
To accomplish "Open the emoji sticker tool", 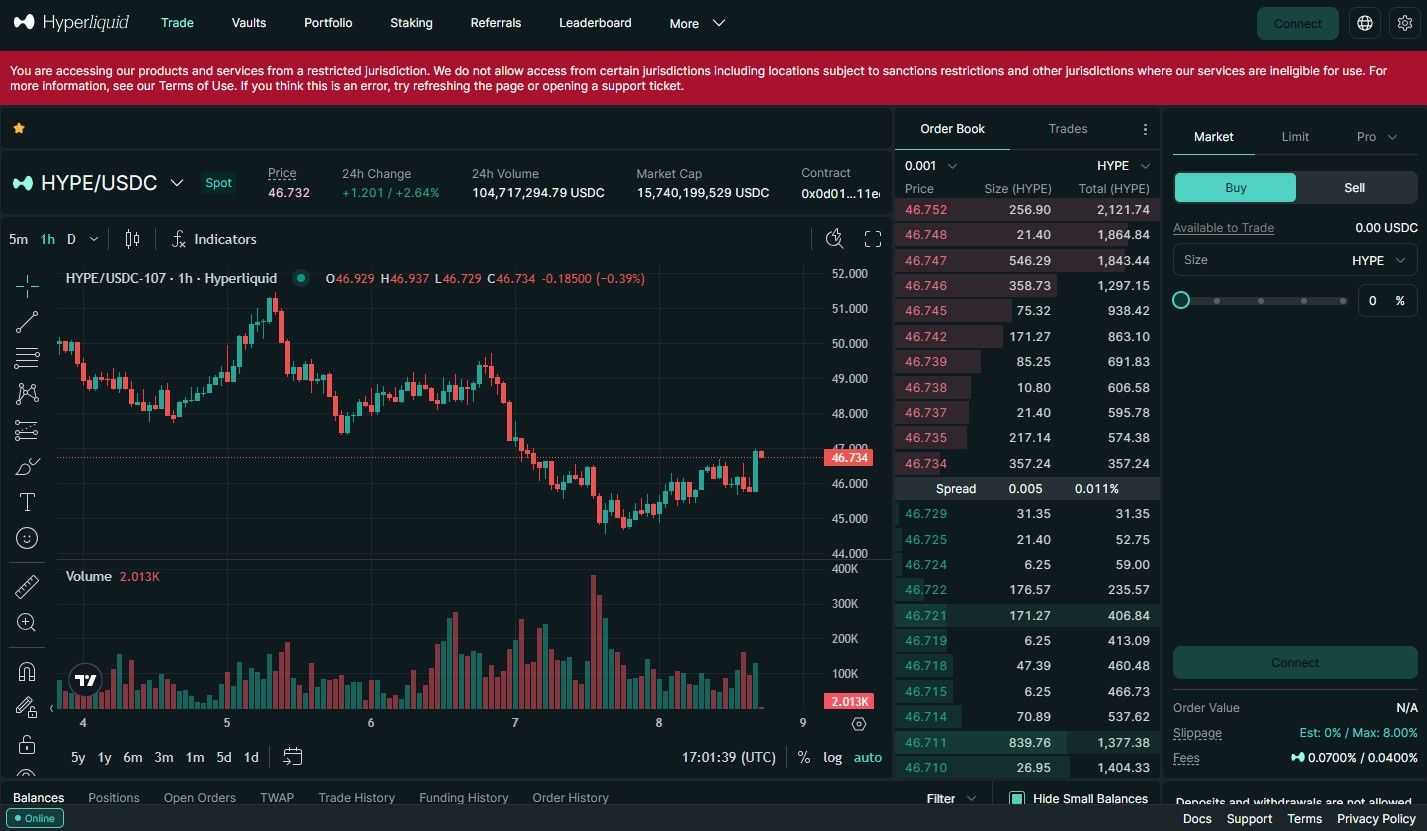I will click(x=27, y=538).
